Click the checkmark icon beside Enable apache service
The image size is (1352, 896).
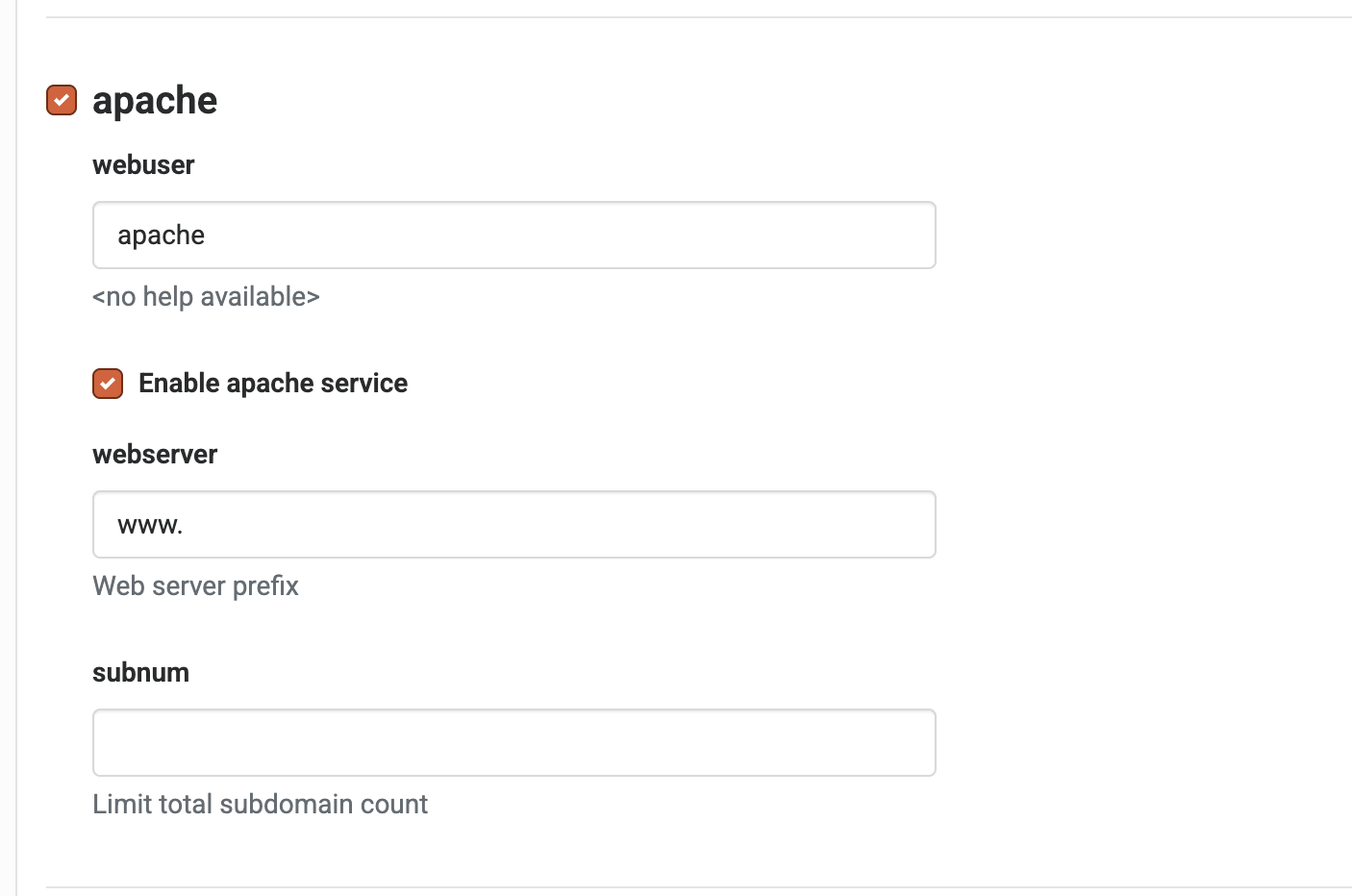tap(108, 384)
